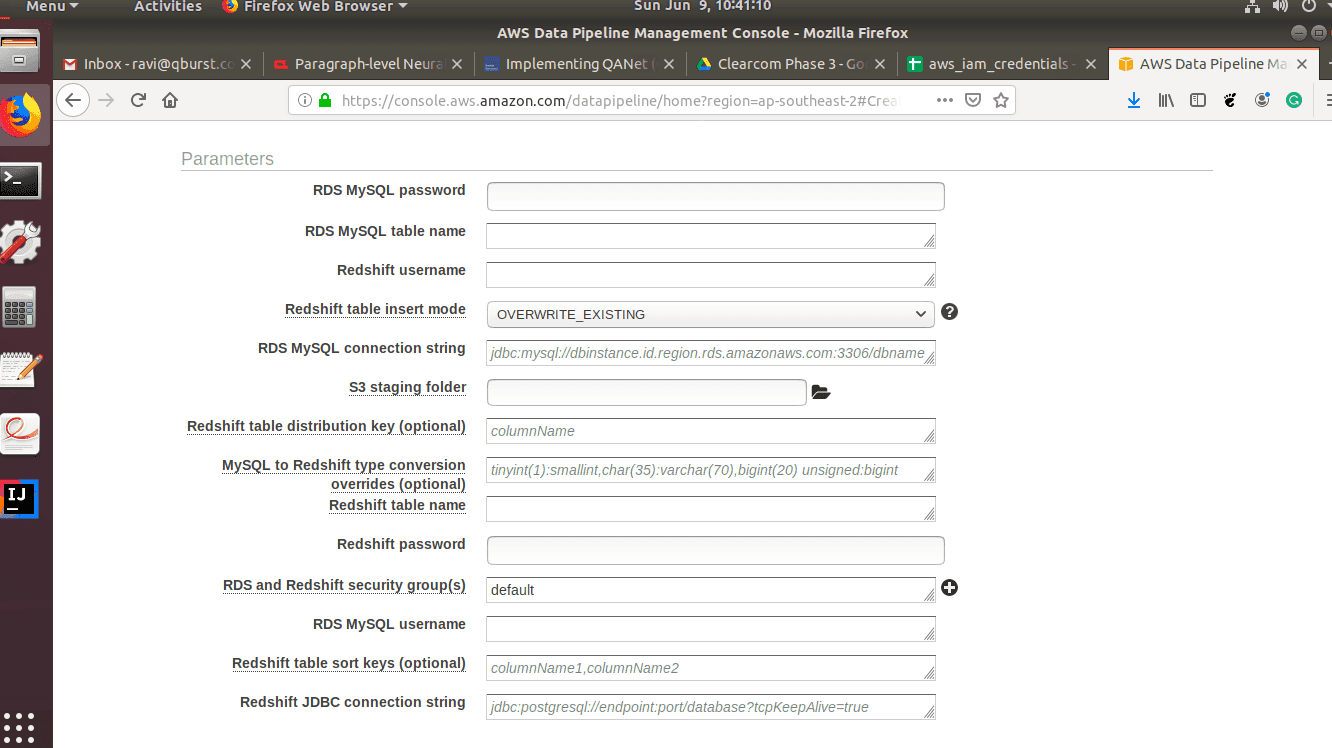Open the Calculator in the dock

pos(20,307)
